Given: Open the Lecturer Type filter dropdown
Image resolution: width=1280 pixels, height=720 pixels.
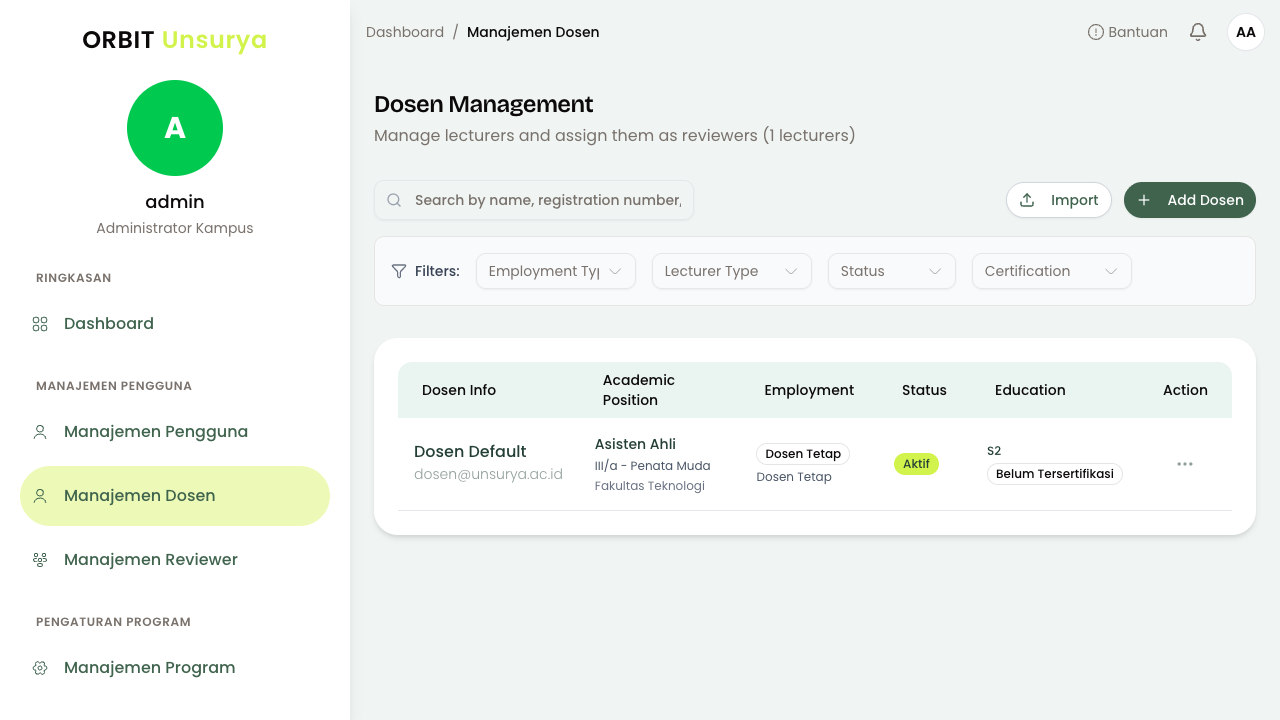Looking at the screenshot, I should (x=732, y=271).
